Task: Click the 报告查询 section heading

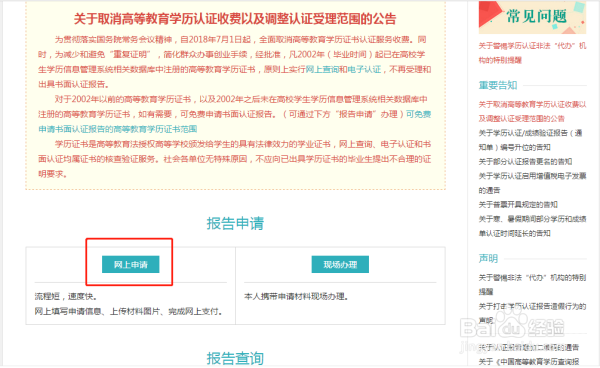Action: click(235, 358)
